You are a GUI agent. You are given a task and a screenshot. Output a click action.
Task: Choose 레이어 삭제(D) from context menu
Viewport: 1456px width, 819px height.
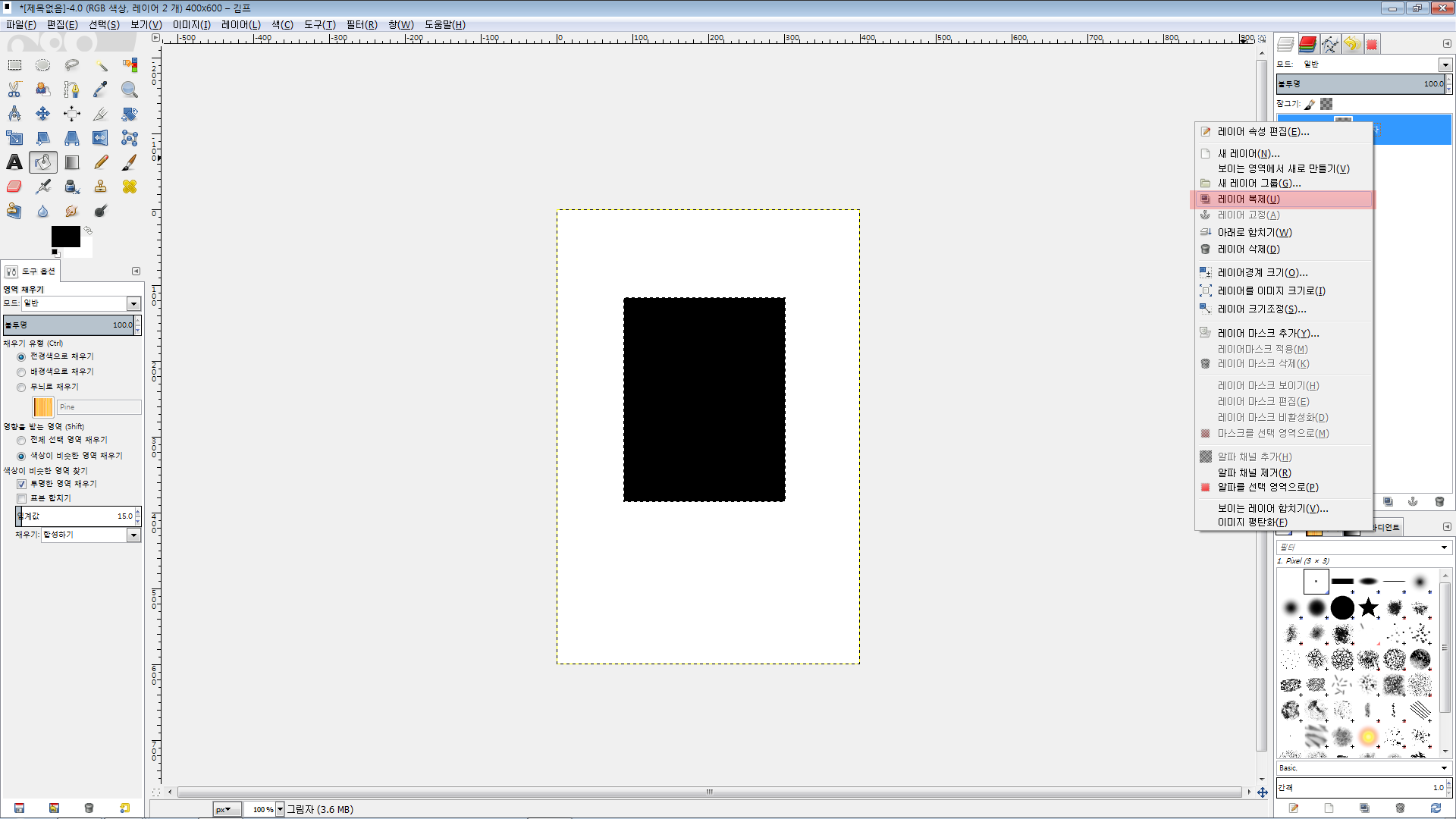click(1283, 249)
